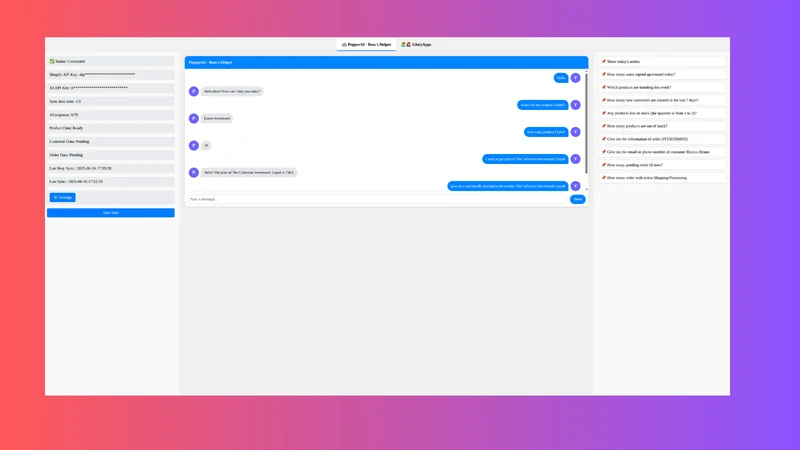Choose 'How many products are out of stock?'
Image resolution: width=800 pixels, height=450 pixels.
click(x=662, y=126)
